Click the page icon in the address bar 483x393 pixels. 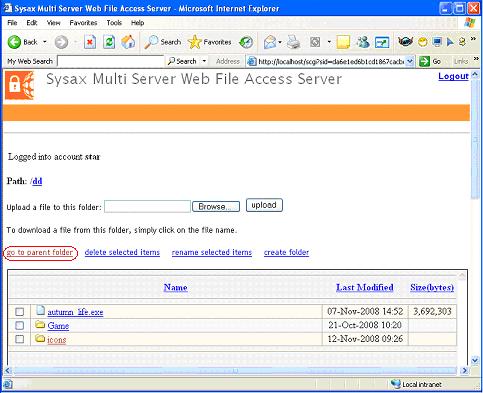click(x=252, y=61)
